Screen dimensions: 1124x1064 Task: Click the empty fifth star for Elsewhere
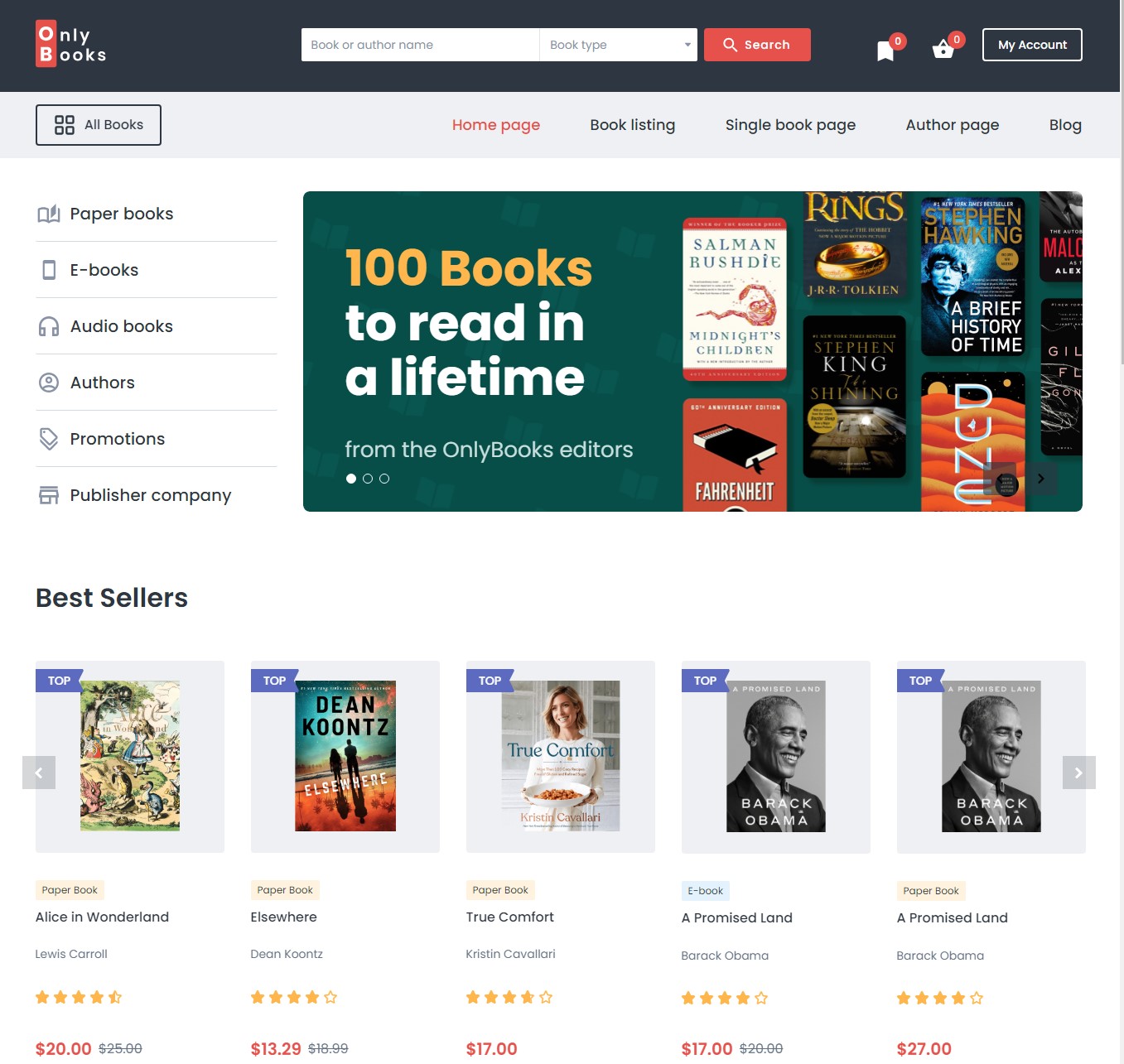pyautogui.click(x=330, y=997)
